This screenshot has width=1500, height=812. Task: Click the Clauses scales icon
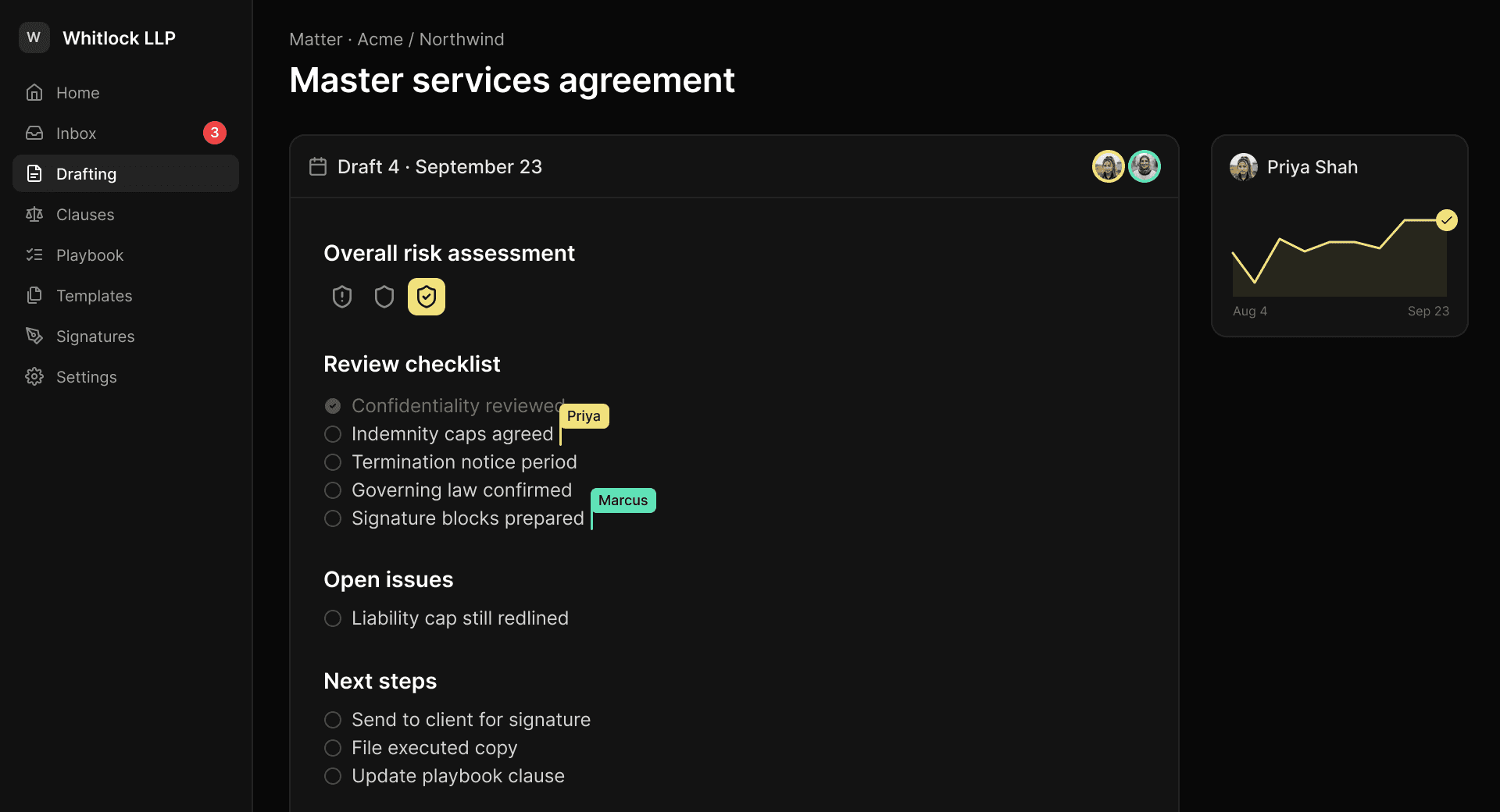pyautogui.click(x=34, y=214)
